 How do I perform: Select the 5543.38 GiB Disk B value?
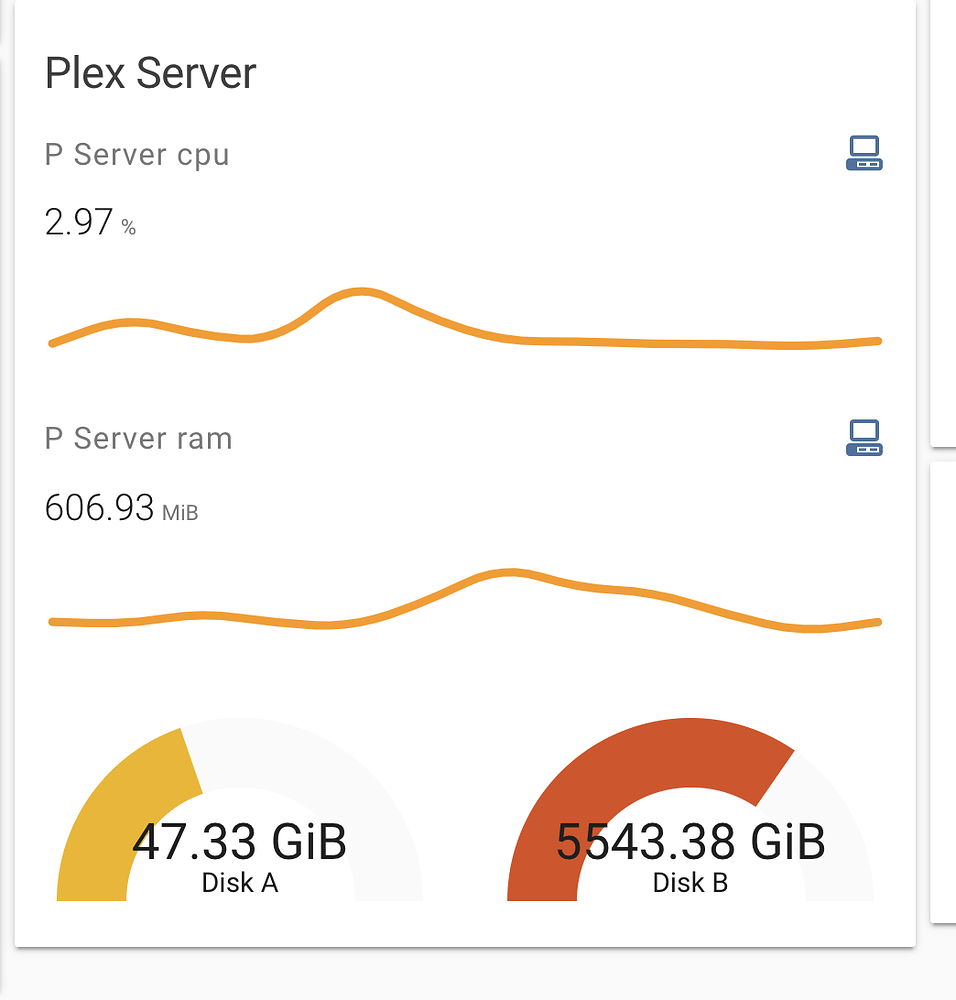(x=690, y=842)
